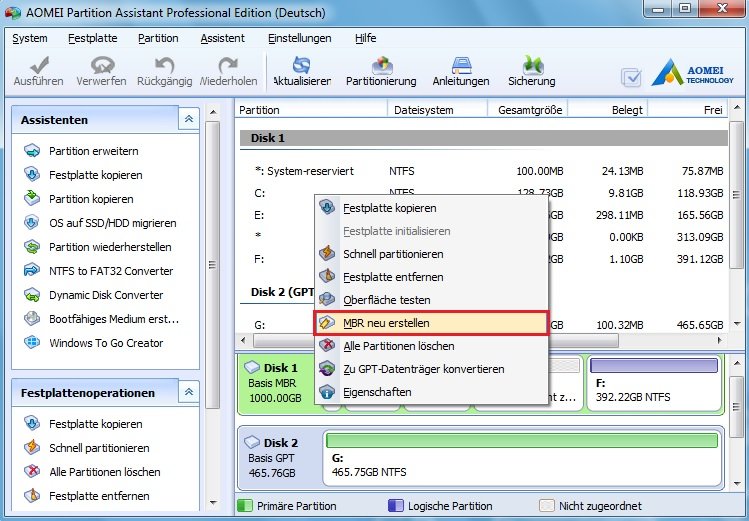Sort by Partition column header
The width and height of the screenshot is (749, 521).
coord(311,110)
